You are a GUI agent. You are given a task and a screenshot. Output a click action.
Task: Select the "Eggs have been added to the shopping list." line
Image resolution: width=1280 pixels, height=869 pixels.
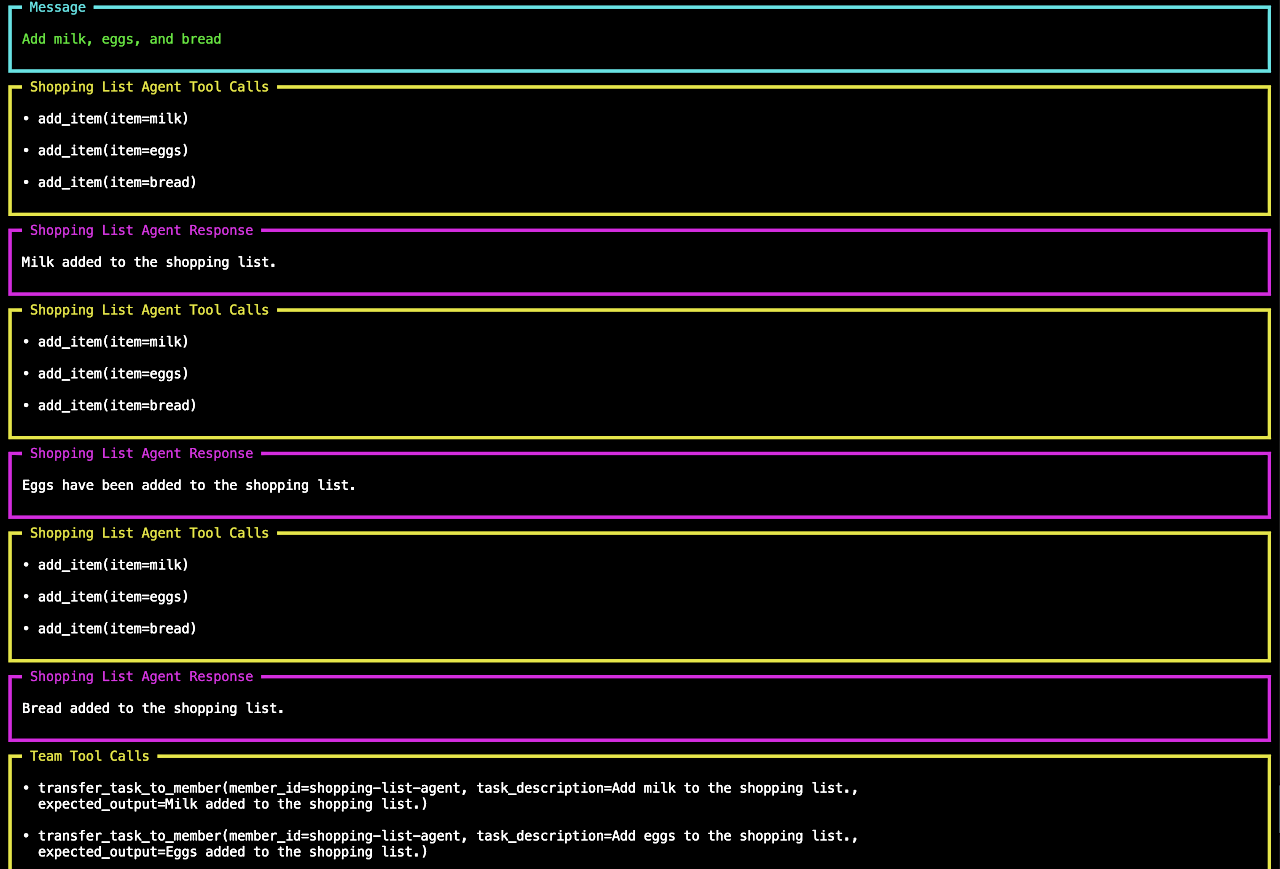189,485
